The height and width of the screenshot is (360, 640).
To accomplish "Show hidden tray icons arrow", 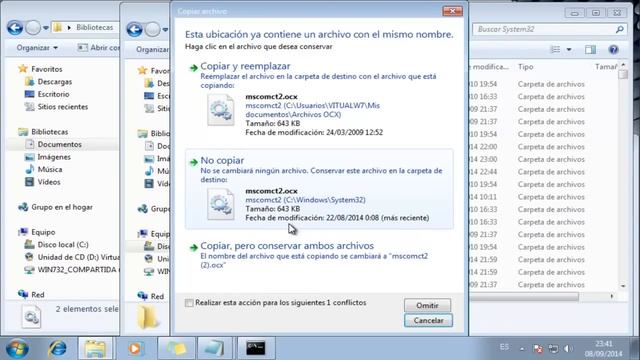I will pyautogui.click(x=522, y=349).
